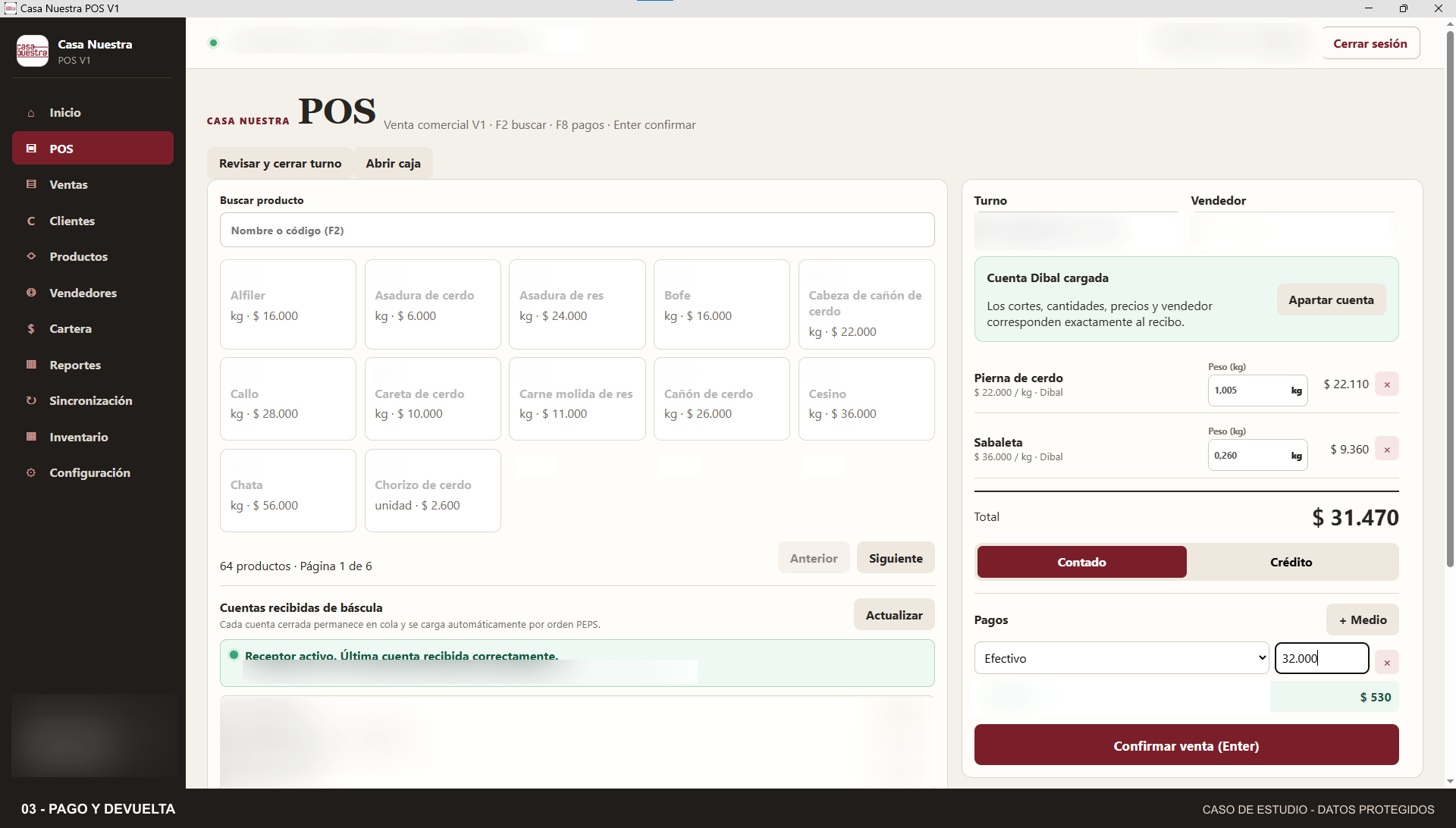Viewport: 1456px width, 828px height.
Task: Select the Bofe product card
Action: [x=721, y=304]
